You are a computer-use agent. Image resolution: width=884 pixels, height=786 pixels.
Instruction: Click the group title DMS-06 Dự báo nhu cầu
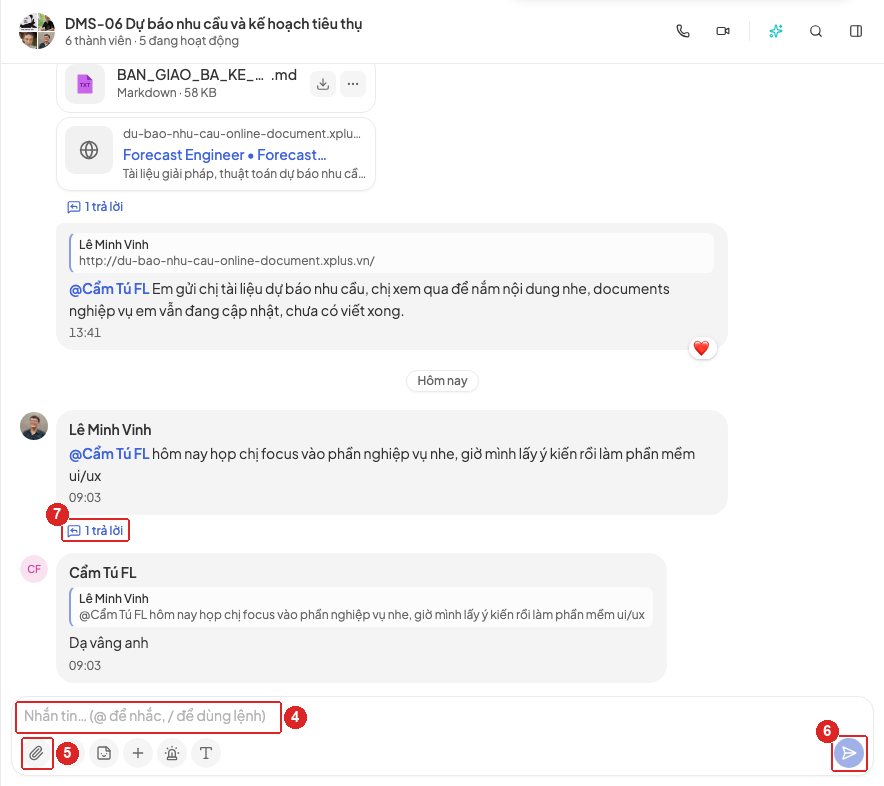point(213,24)
